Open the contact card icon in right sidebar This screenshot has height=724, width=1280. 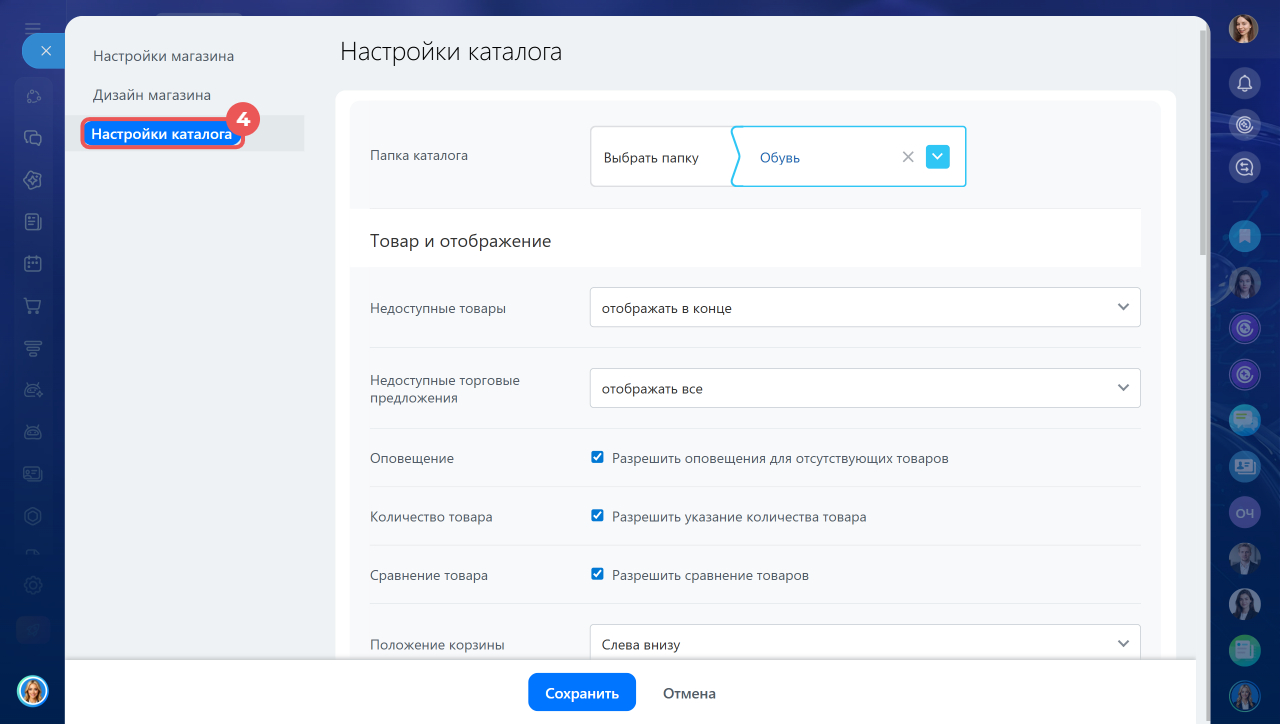tap(1244, 466)
